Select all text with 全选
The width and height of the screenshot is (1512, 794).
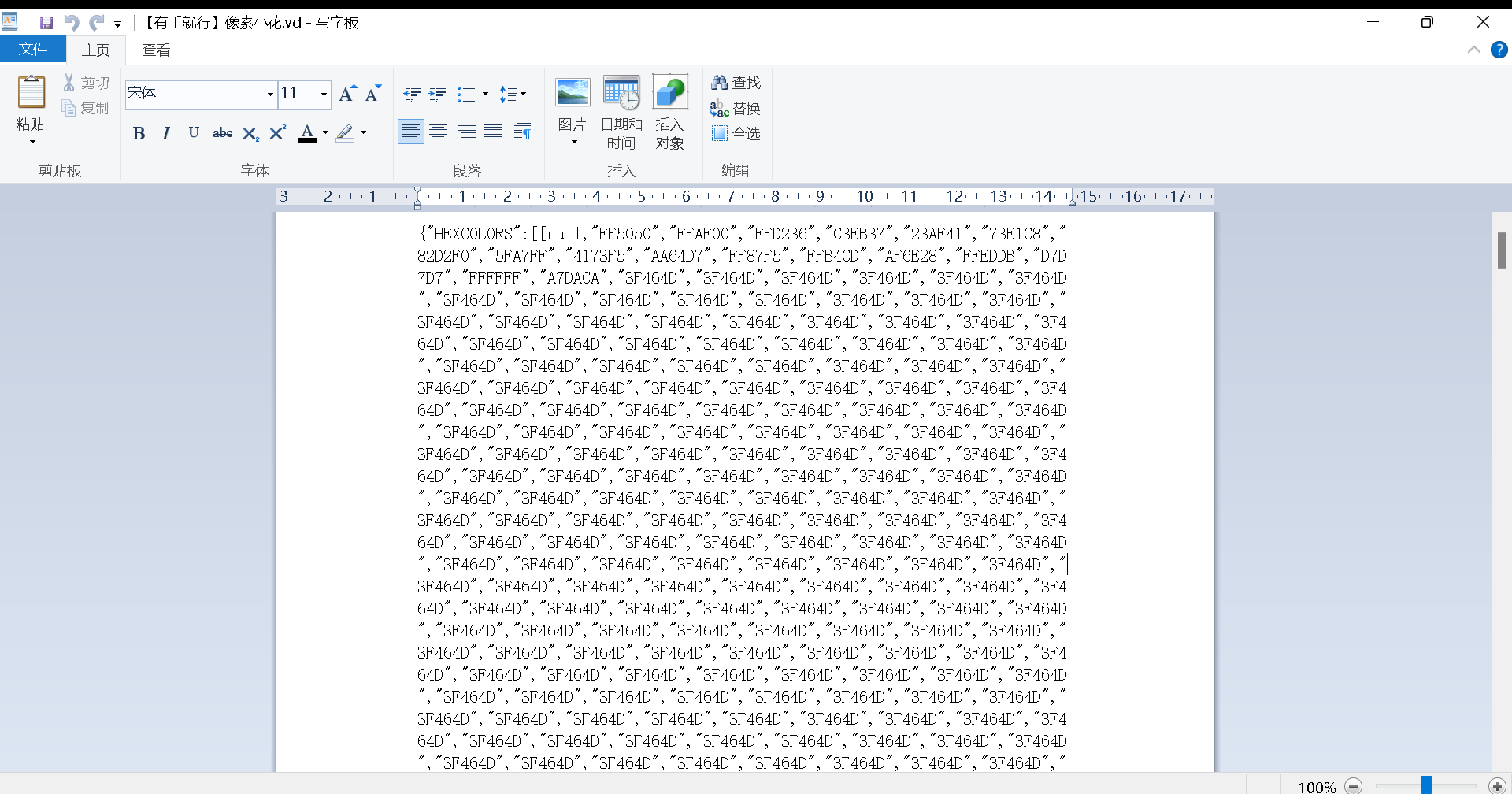click(736, 133)
